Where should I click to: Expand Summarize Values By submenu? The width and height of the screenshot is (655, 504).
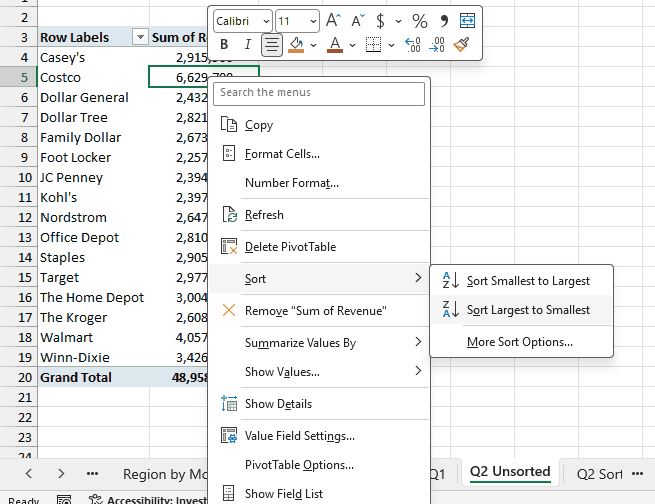click(319, 343)
